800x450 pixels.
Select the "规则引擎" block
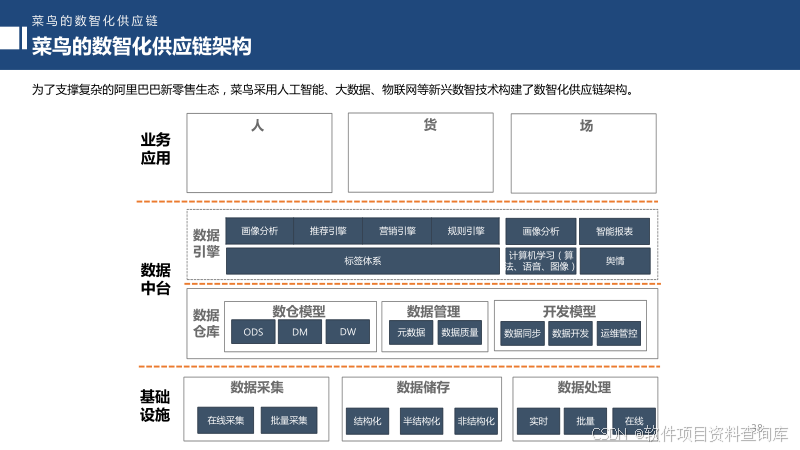pyautogui.click(x=465, y=231)
